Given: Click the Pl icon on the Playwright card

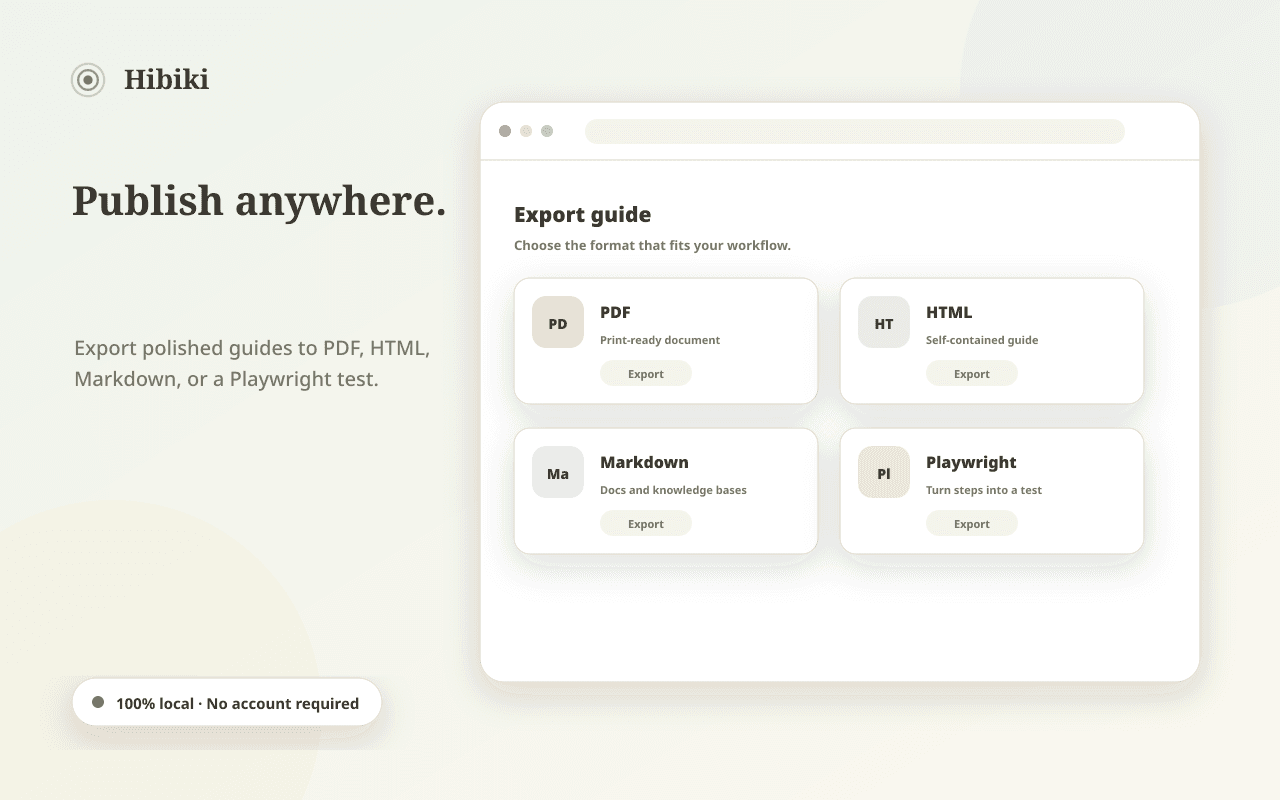Looking at the screenshot, I should click(x=884, y=472).
